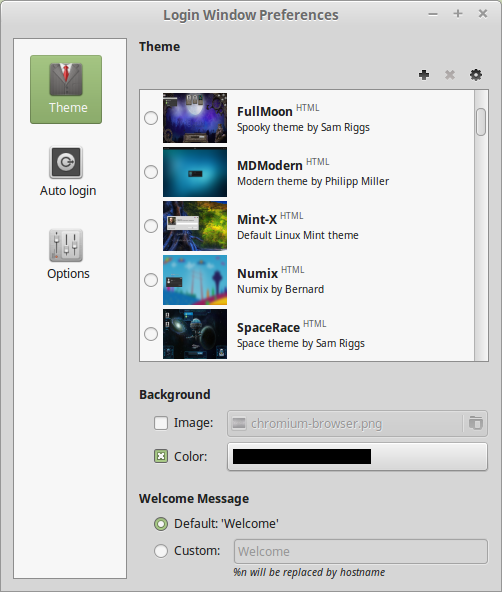The image size is (502, 592).
Task: Click the theme list scrollbar handle
Action: 480,122
